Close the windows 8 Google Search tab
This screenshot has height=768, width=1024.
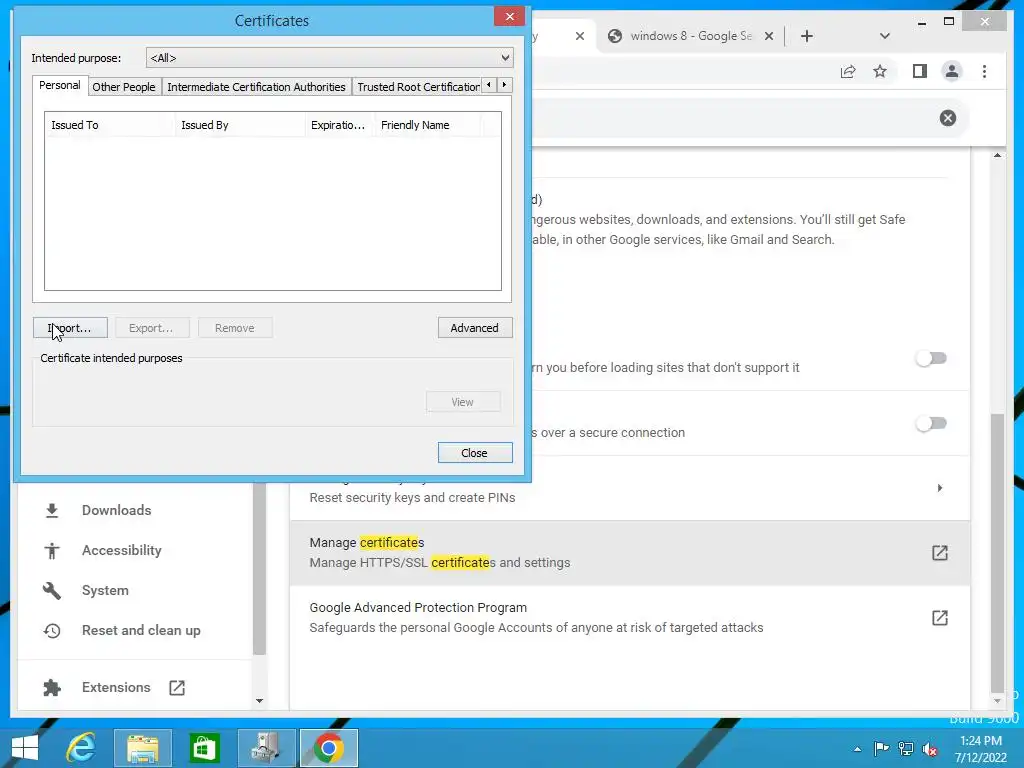click(769, 36)
